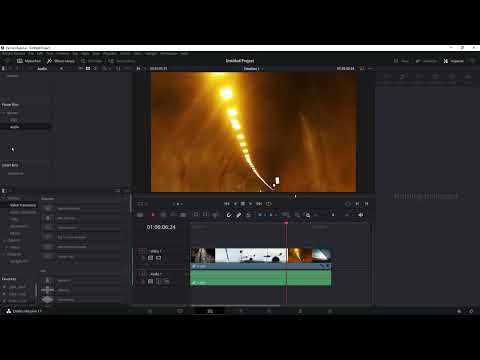Open the Media Pool panel
The width and height of the screenshot is (480, 360).
(x=29, y=61)
